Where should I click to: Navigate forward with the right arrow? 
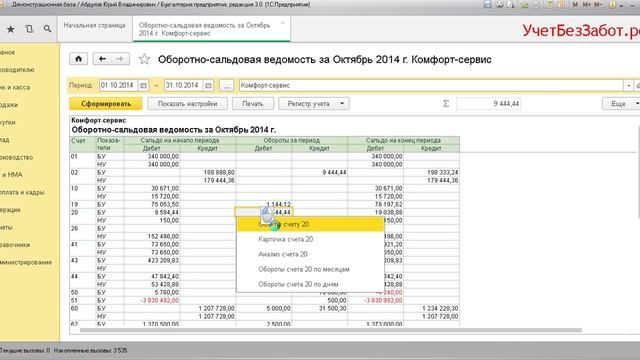point(120,59)
